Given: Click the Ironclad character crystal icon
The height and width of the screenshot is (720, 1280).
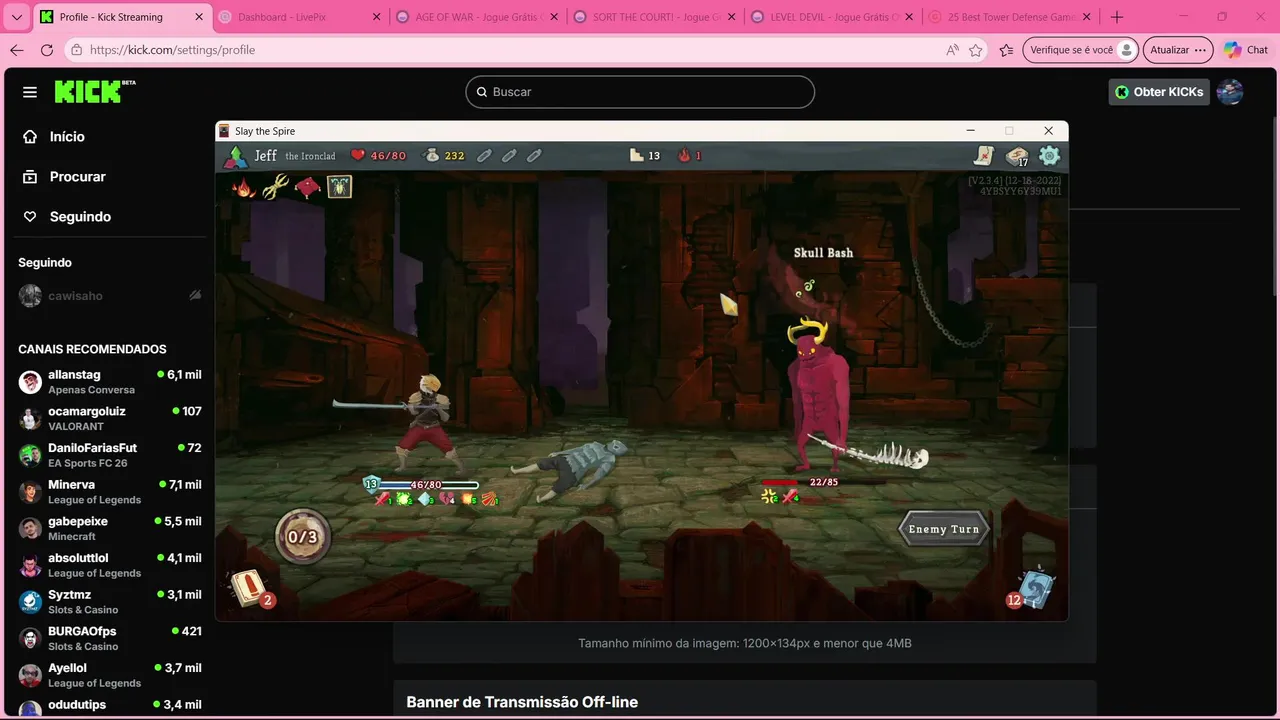Looking at the screenshot, I should click(235, 155).
